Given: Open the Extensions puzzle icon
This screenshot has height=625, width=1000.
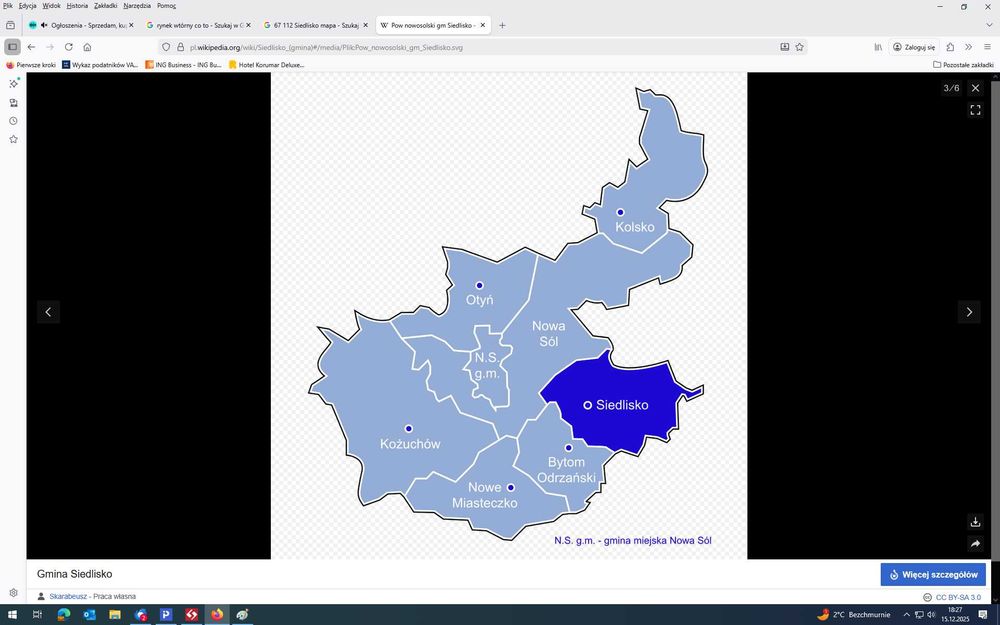Looking at the screenshot, I should (950, 47).
